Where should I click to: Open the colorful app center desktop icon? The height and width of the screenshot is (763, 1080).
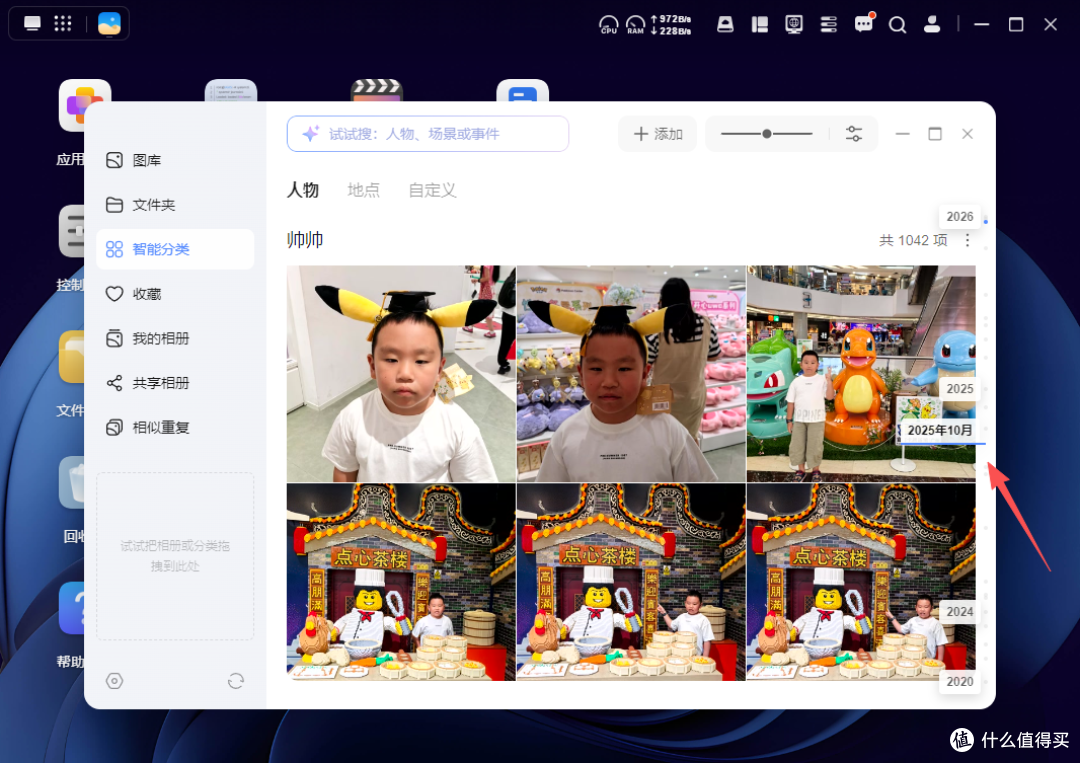85,103
